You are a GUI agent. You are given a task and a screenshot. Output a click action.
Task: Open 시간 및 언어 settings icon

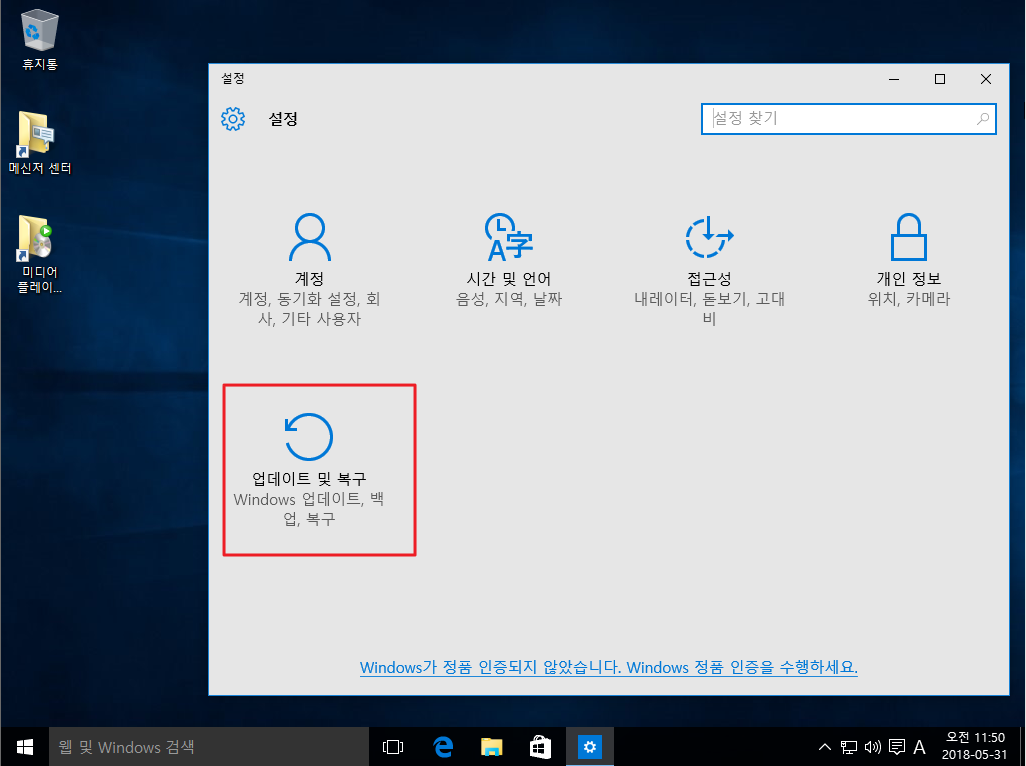(509, 237)
